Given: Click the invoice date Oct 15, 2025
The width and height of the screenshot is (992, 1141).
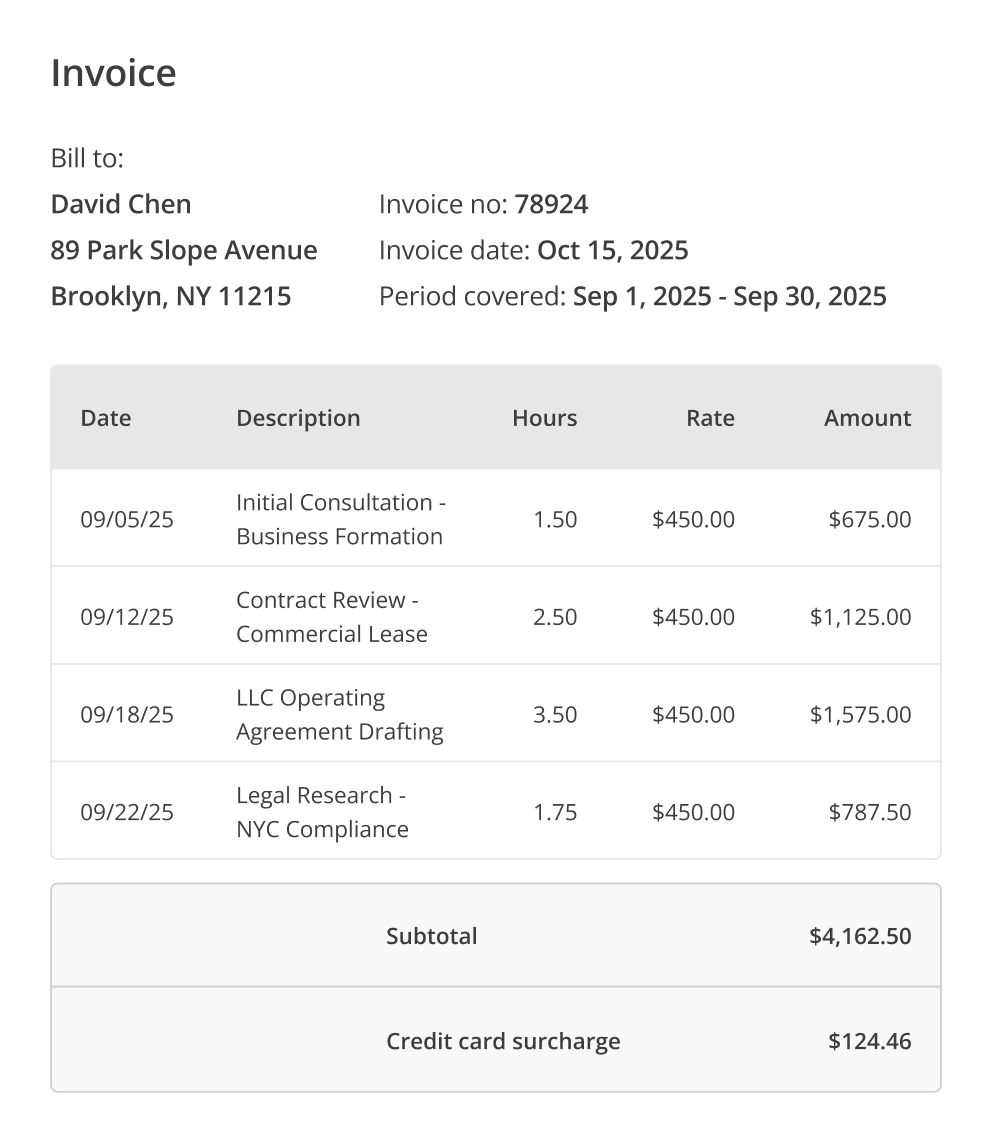Looking at the screenshot, I should point(612,250).
